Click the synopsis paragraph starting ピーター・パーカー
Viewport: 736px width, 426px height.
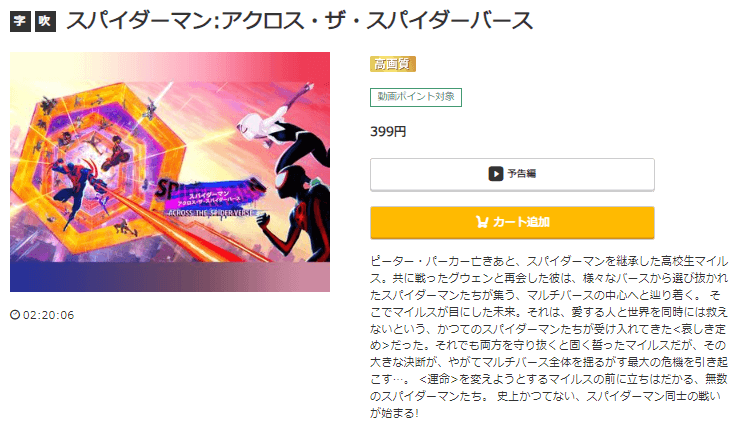point(549,337)
